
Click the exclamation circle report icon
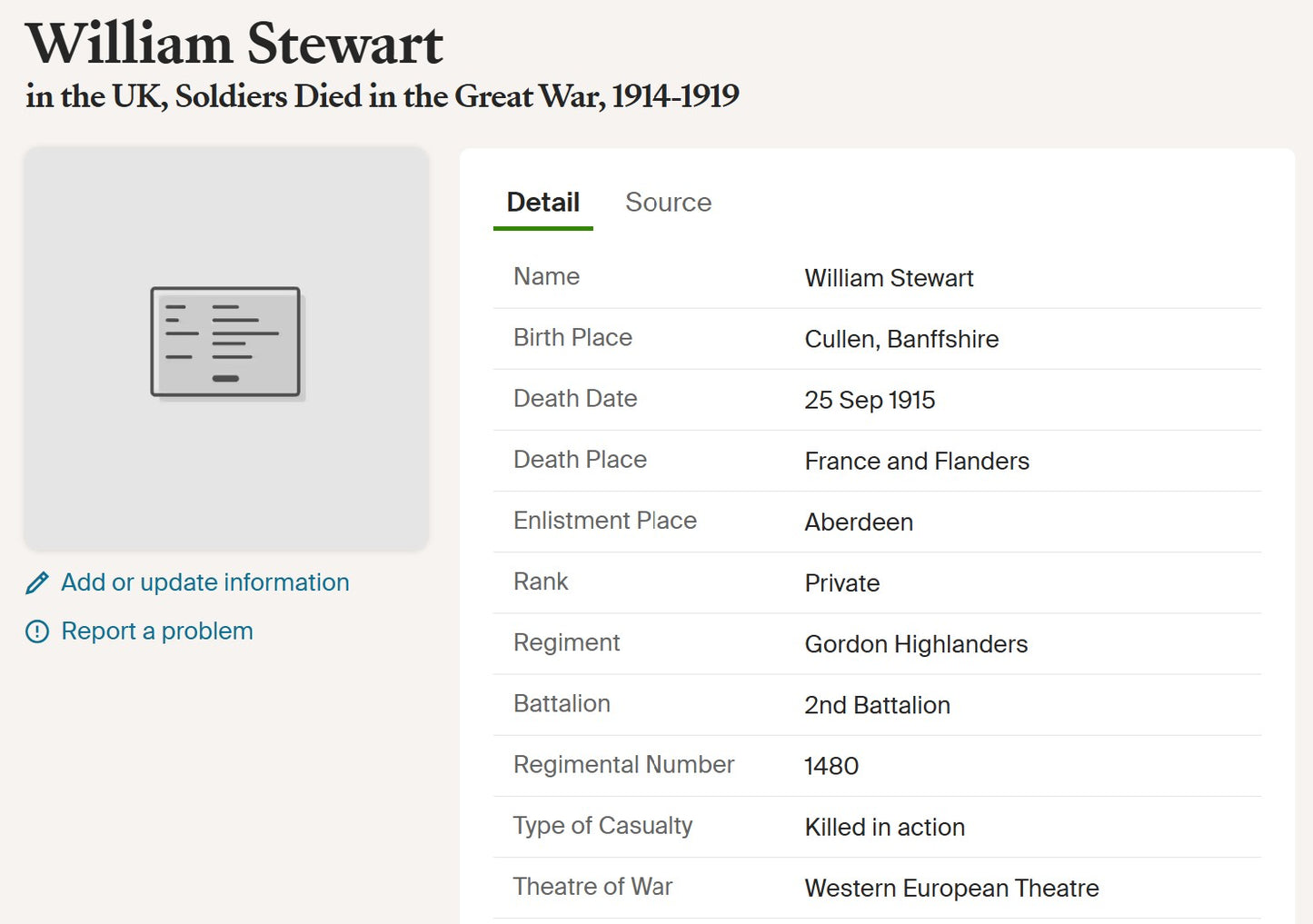coord(37,631)
